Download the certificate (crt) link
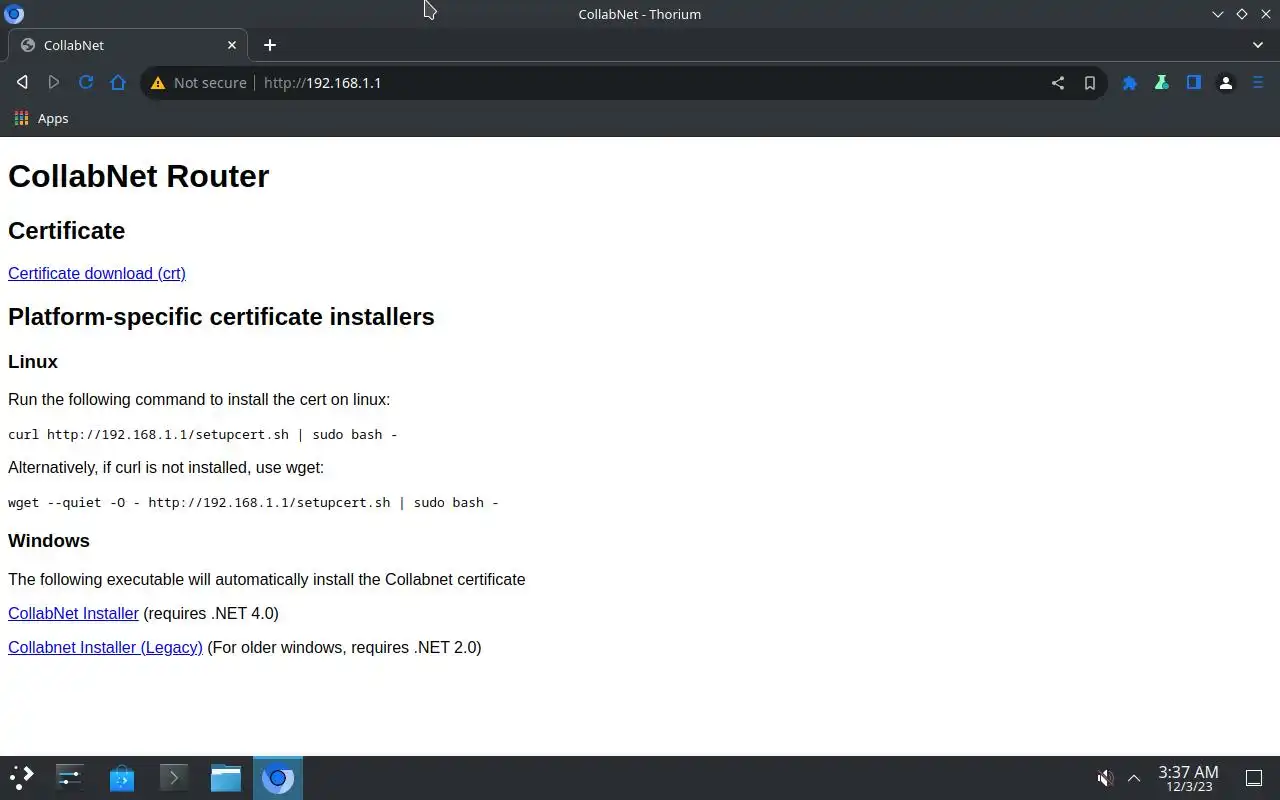The image size is (1280, 800). click(97, 273)
